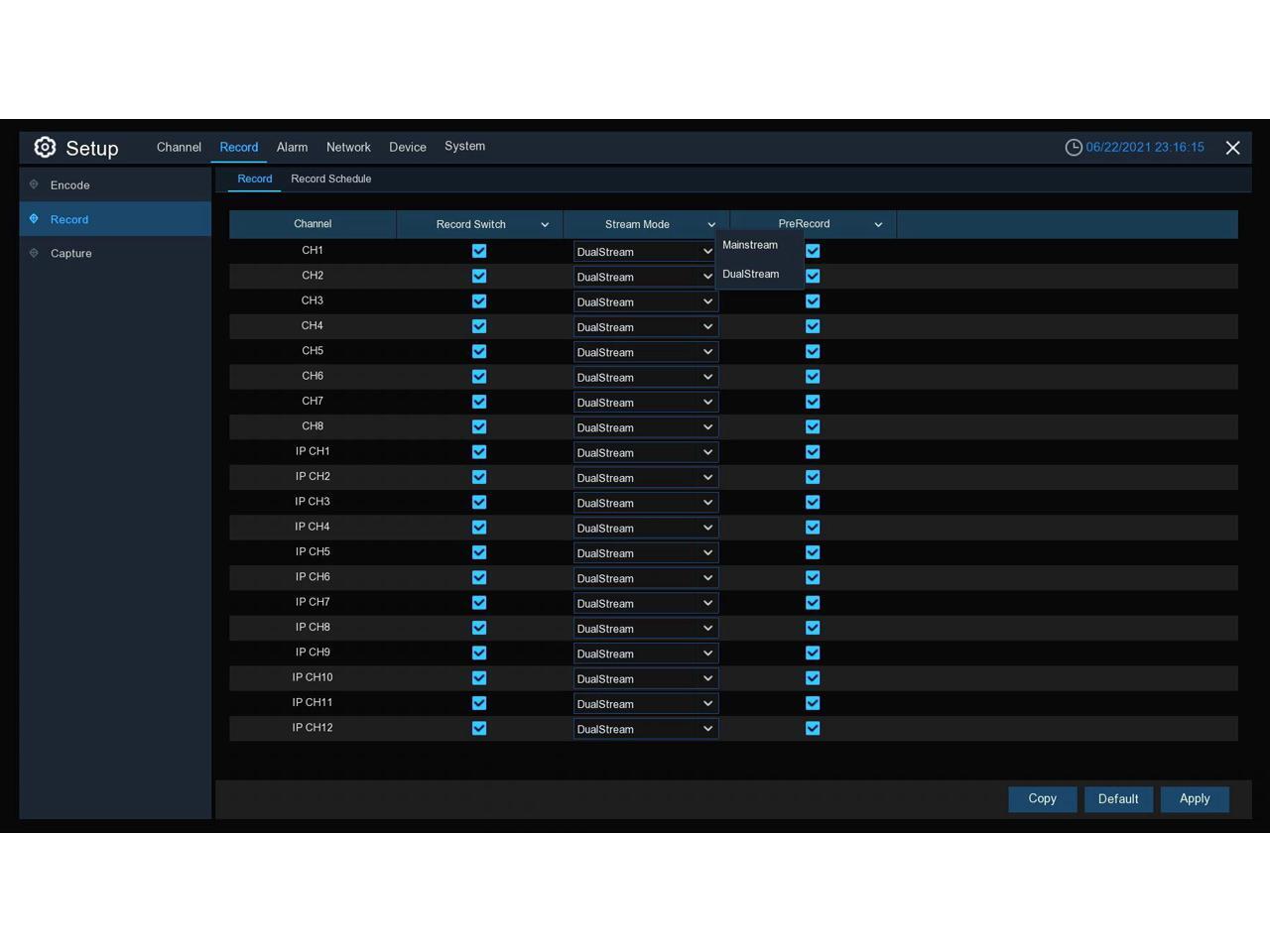Choose DualStream option in the dropdown list

click(751, 275)
